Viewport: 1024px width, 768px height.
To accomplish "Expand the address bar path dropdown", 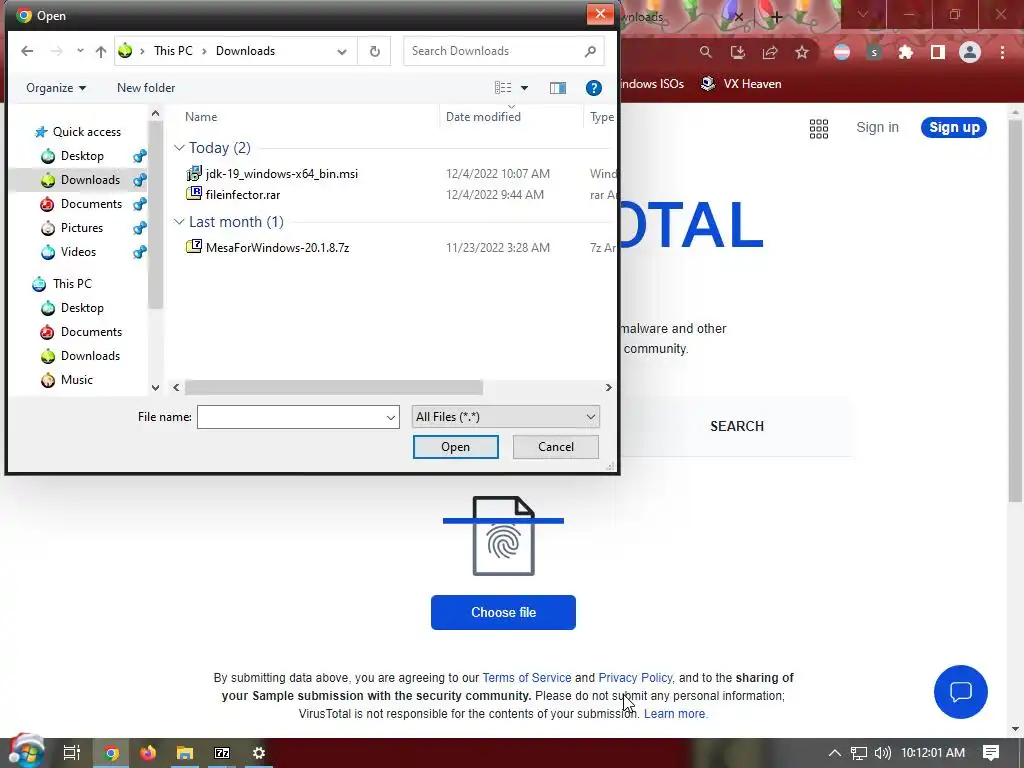I will click(x=342, y=52).
